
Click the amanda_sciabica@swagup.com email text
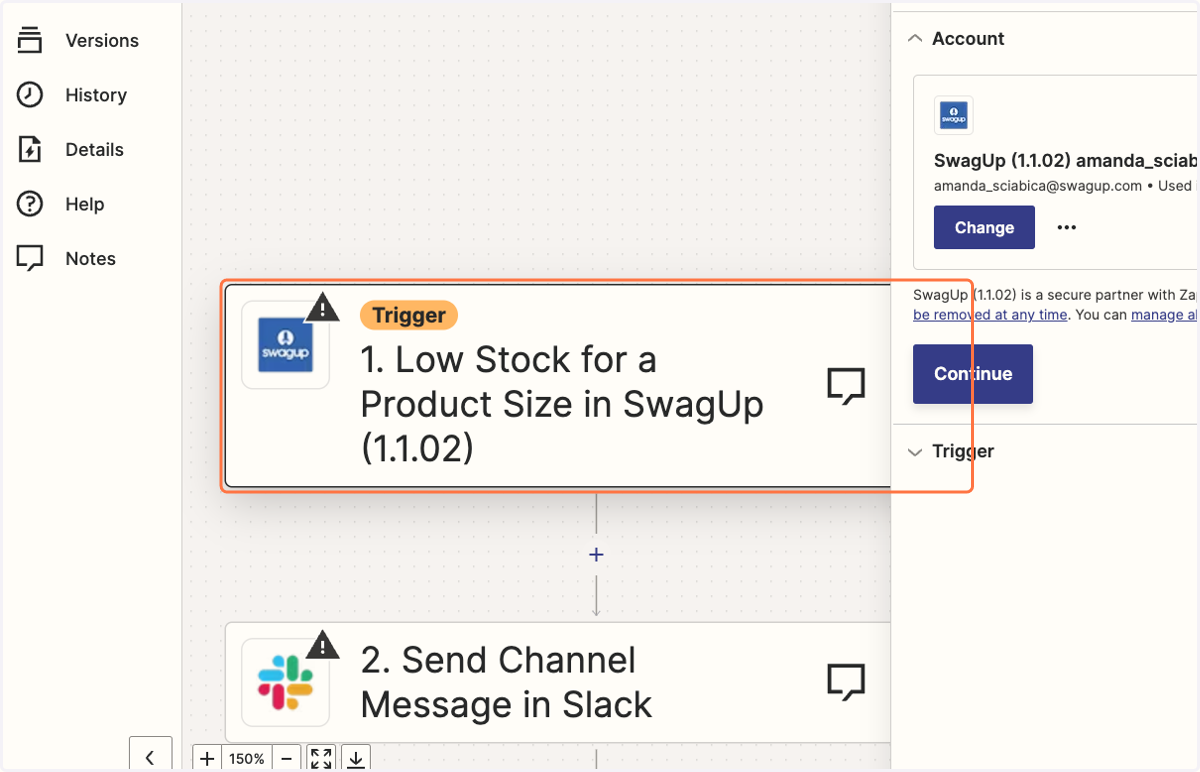click(1038, 185)
